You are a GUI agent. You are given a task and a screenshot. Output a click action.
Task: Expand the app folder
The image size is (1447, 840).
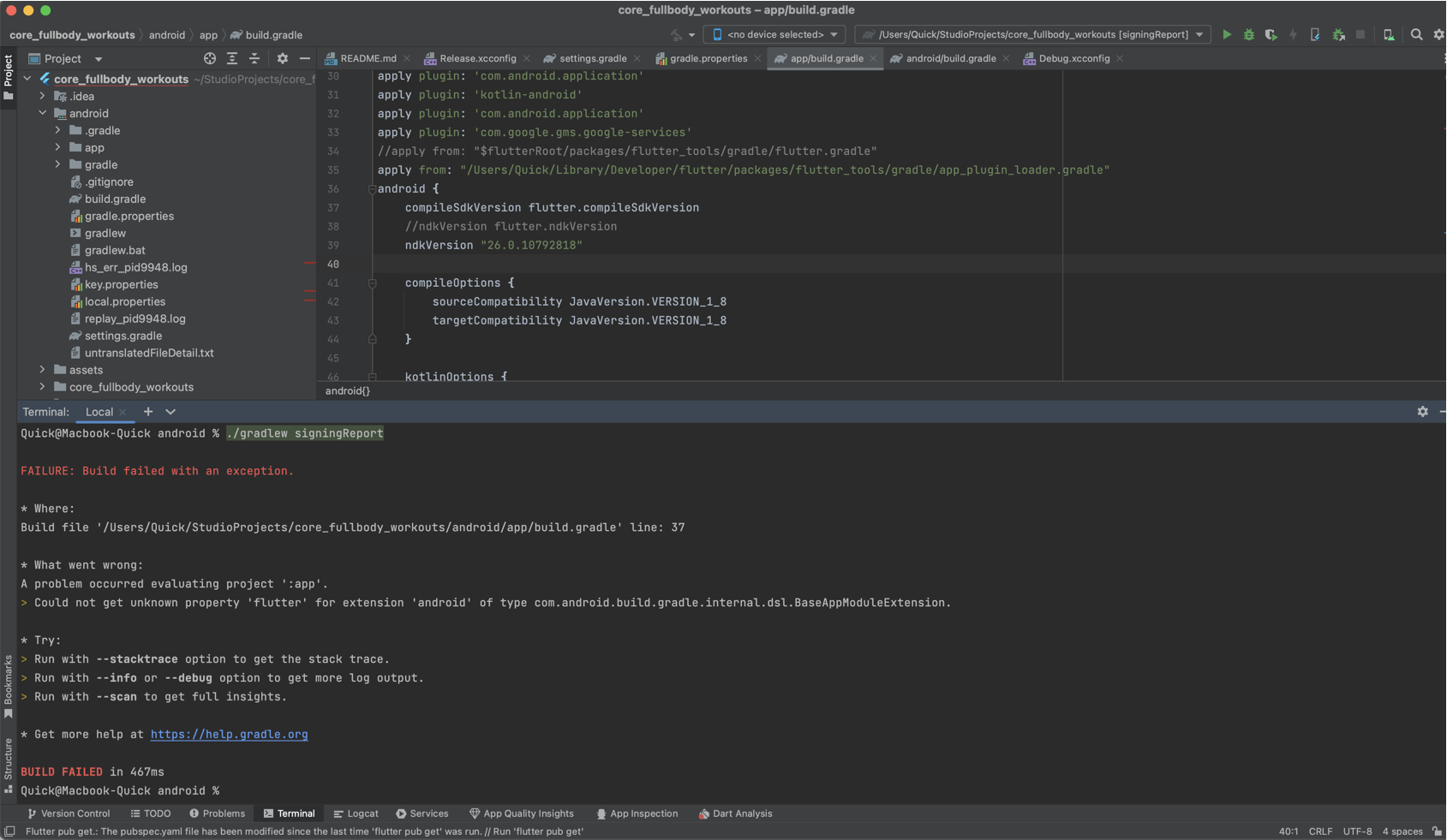tap(58, 147)
